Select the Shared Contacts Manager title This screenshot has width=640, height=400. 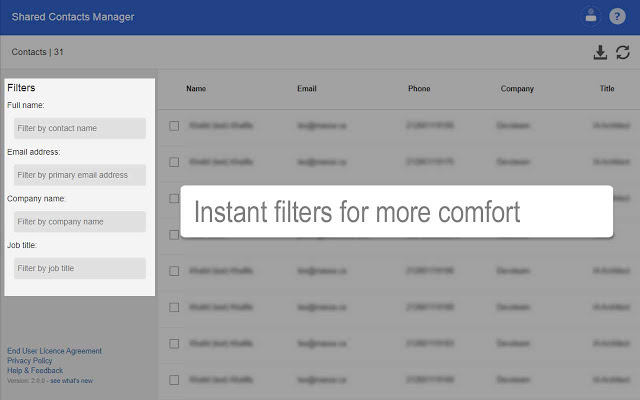[73, 17]
